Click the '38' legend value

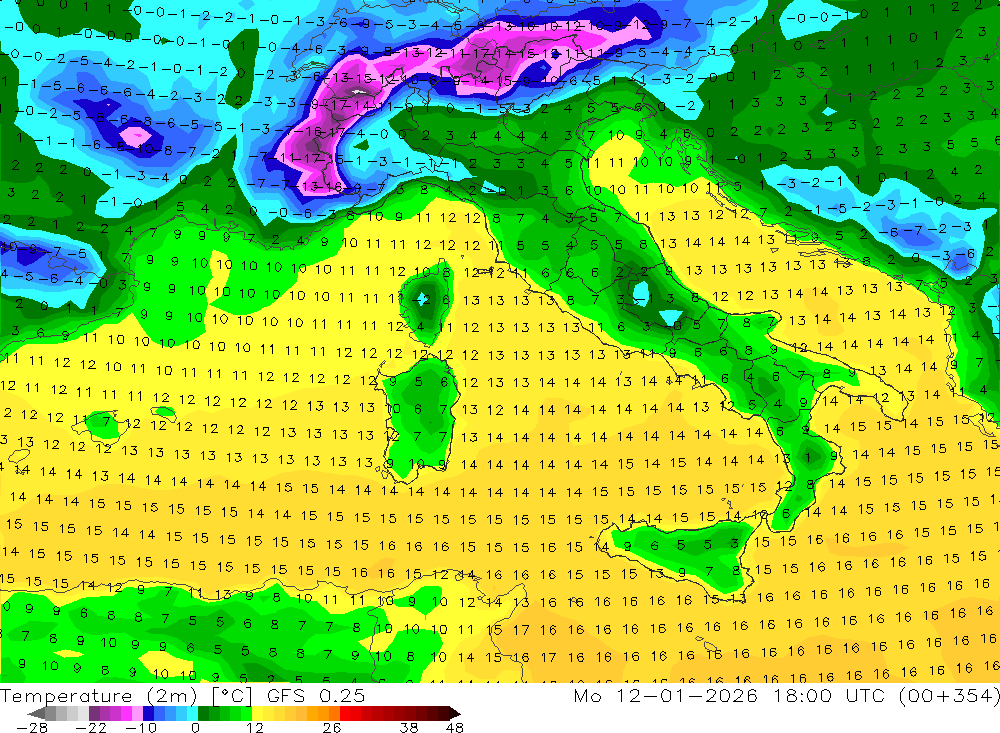[x=409, y=728]
